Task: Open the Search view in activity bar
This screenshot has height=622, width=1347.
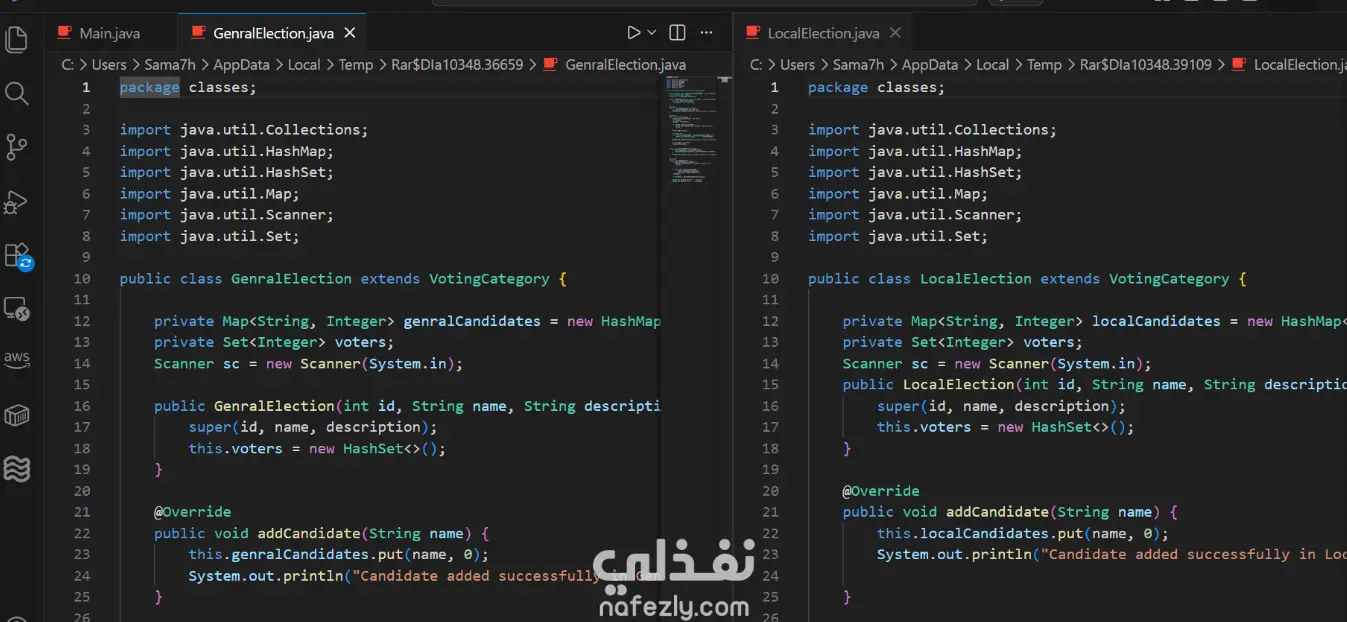Action: tap(17, 94)
